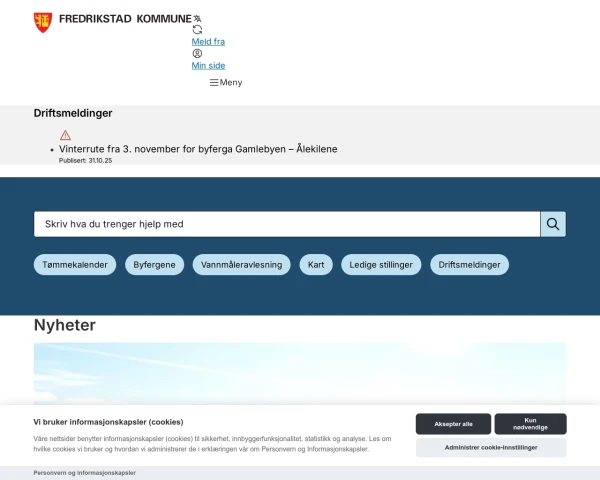
Task: Open Administrer cookie-innstillinger
Action: (x=491, y=447)
